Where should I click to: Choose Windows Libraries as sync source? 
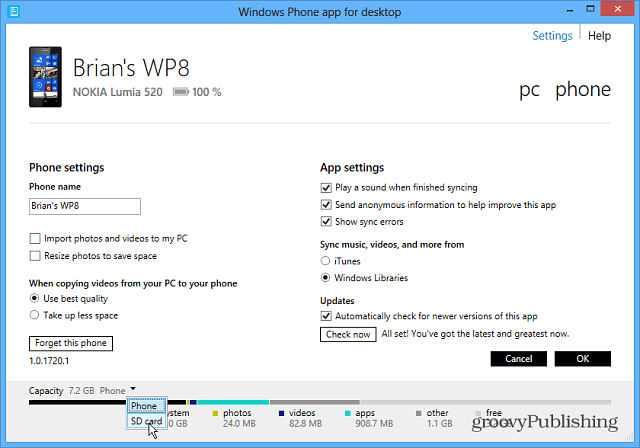point(325,277)
